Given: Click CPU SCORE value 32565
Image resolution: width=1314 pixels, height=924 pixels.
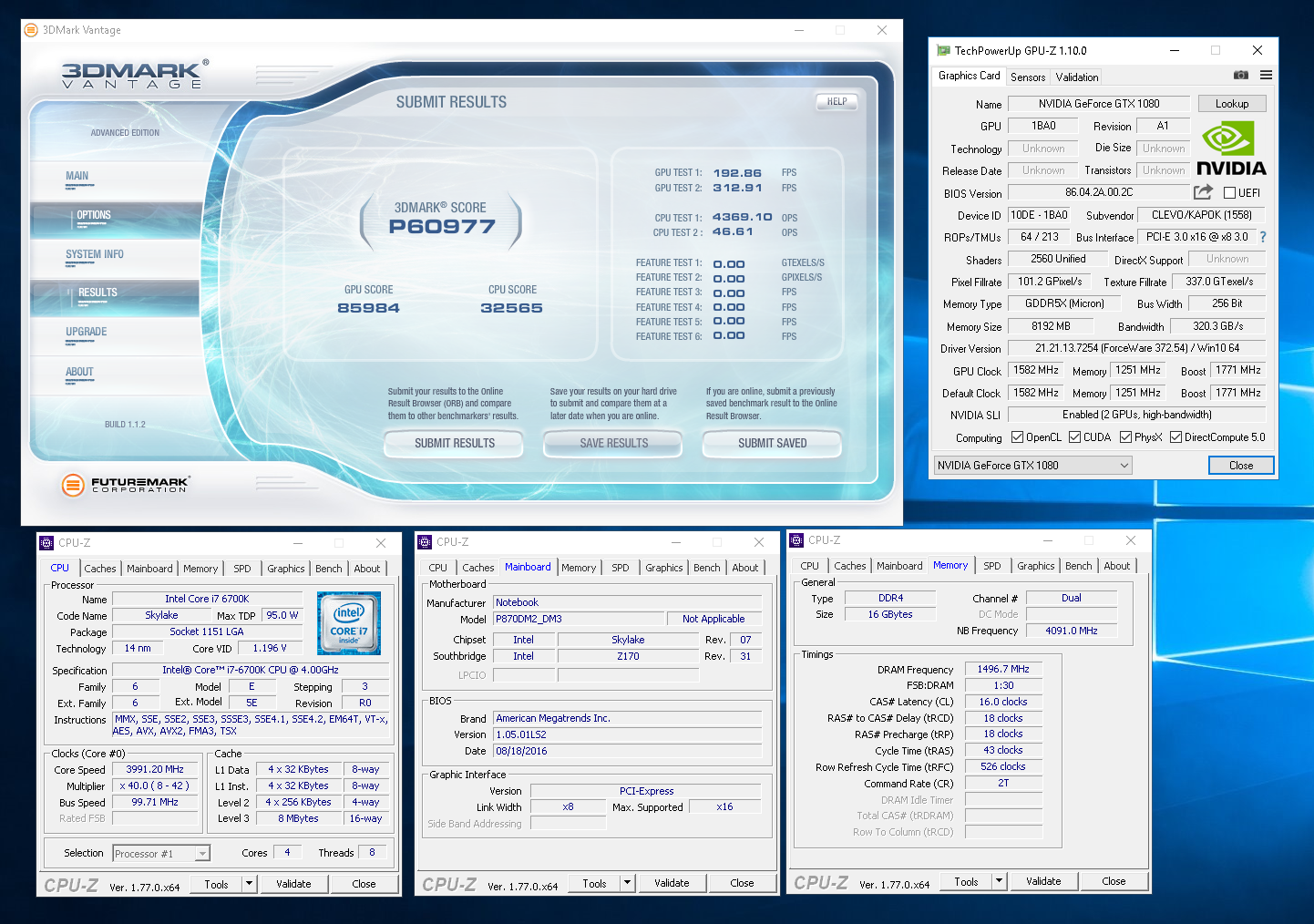Looking at the screenshot, I should [511, 308].
